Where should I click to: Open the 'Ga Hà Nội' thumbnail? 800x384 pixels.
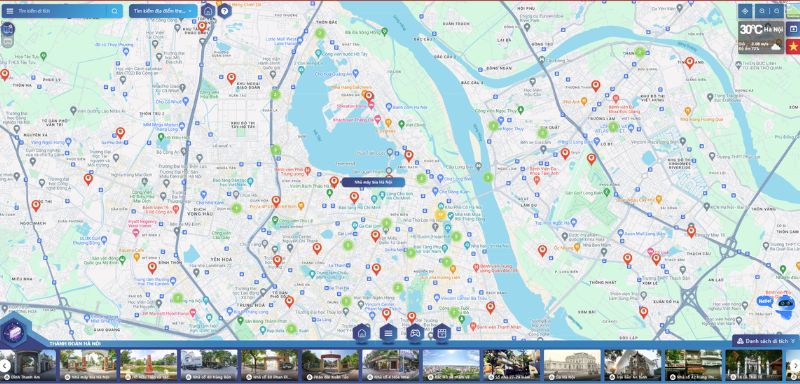tap(572, 365)
